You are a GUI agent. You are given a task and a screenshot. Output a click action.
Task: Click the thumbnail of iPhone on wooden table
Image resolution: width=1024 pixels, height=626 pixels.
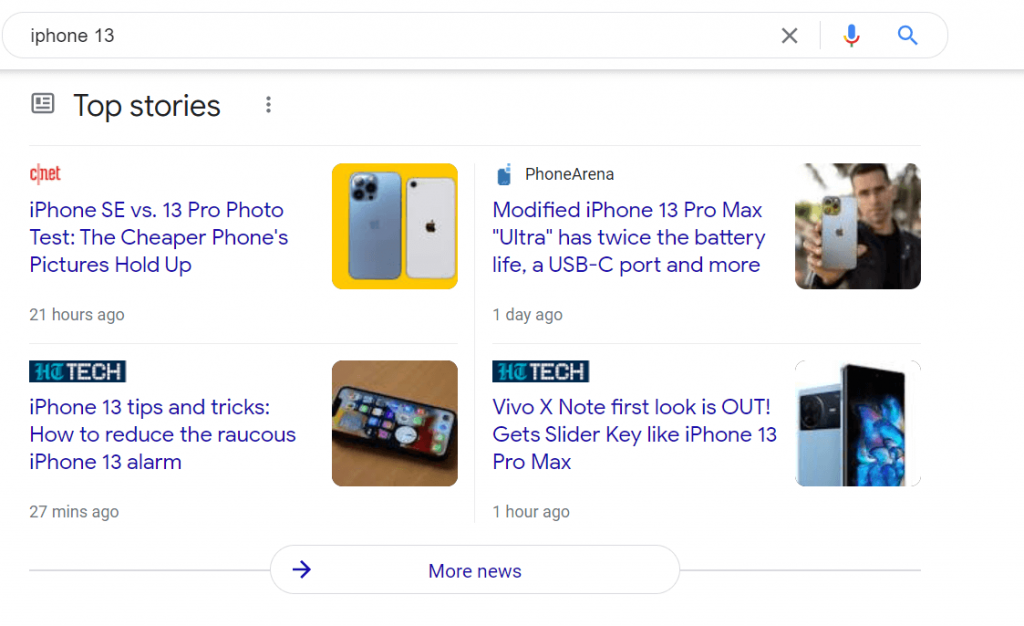[394, 423]
